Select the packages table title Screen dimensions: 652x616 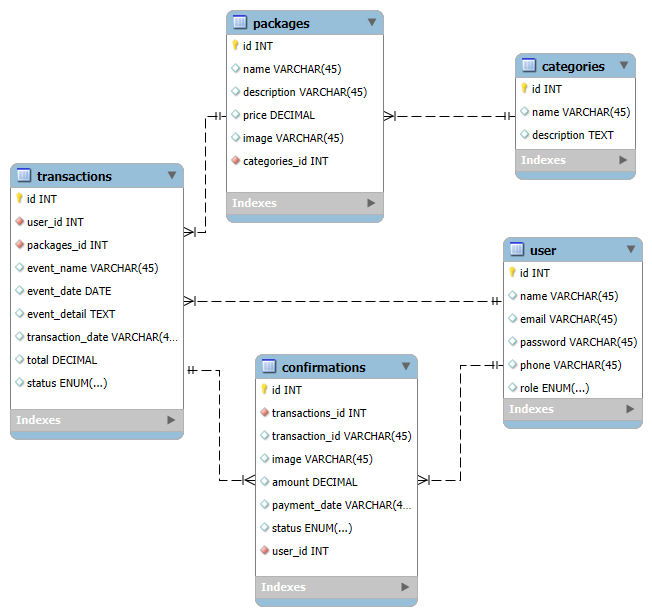pos(281,23)
